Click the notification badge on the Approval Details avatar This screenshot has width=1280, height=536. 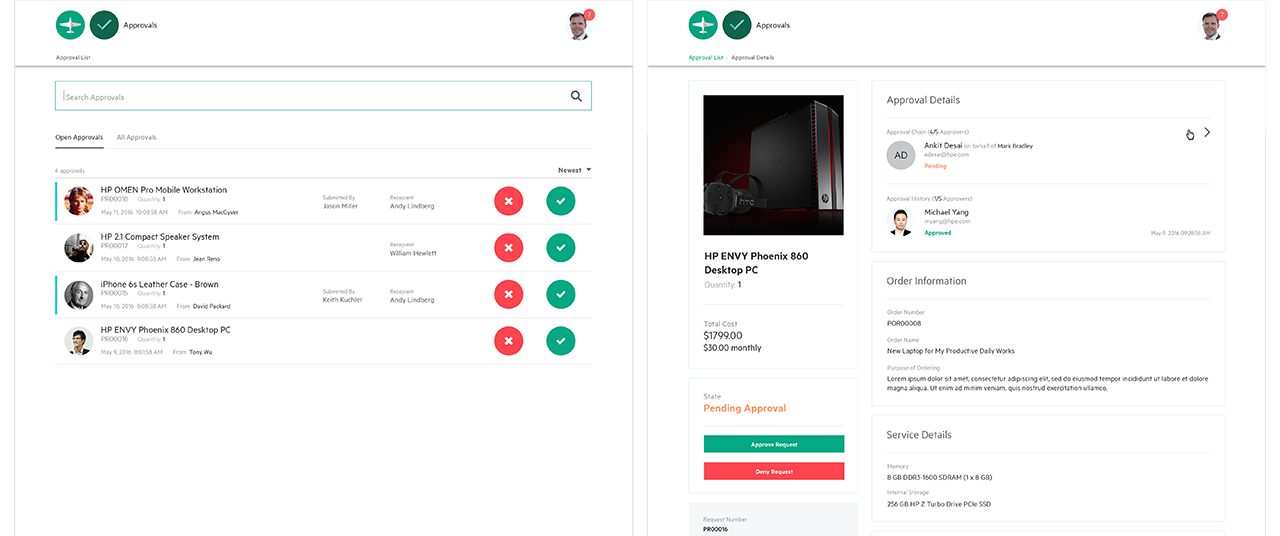click(x=1222, y=15)
